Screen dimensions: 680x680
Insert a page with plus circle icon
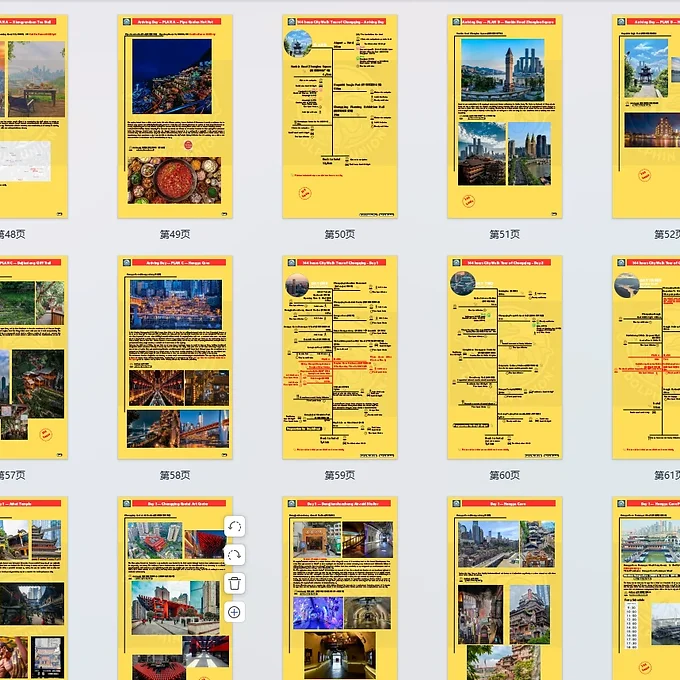(x=234, y=611)
